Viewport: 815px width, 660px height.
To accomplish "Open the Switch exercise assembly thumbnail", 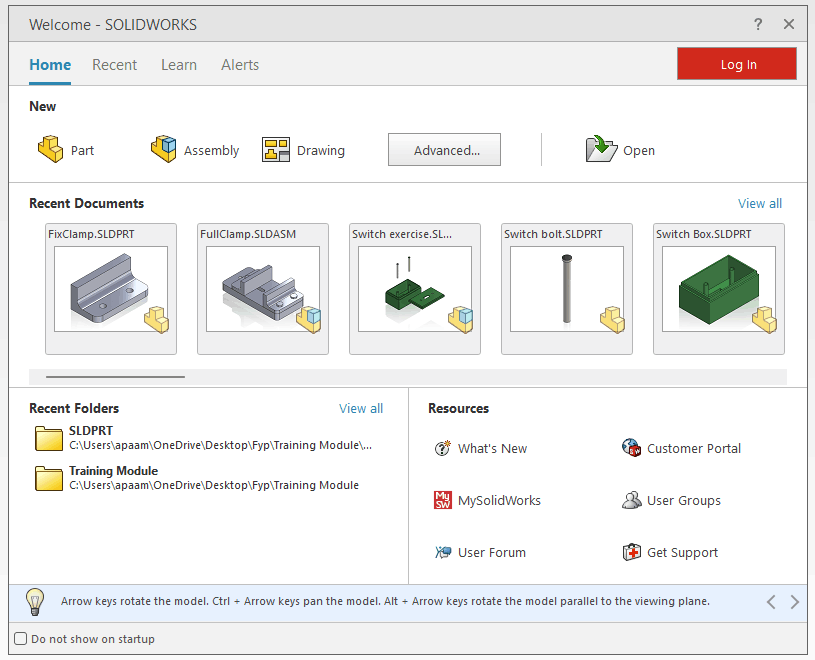I will tap(415, 289).
